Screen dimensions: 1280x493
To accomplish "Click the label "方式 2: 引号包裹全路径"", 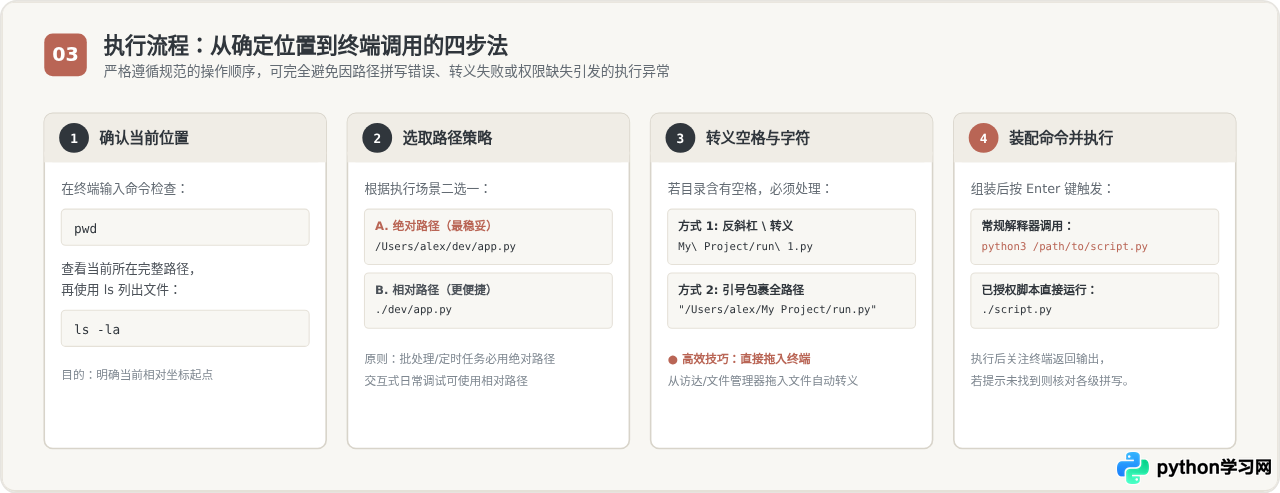I will [x=741, y=289].
